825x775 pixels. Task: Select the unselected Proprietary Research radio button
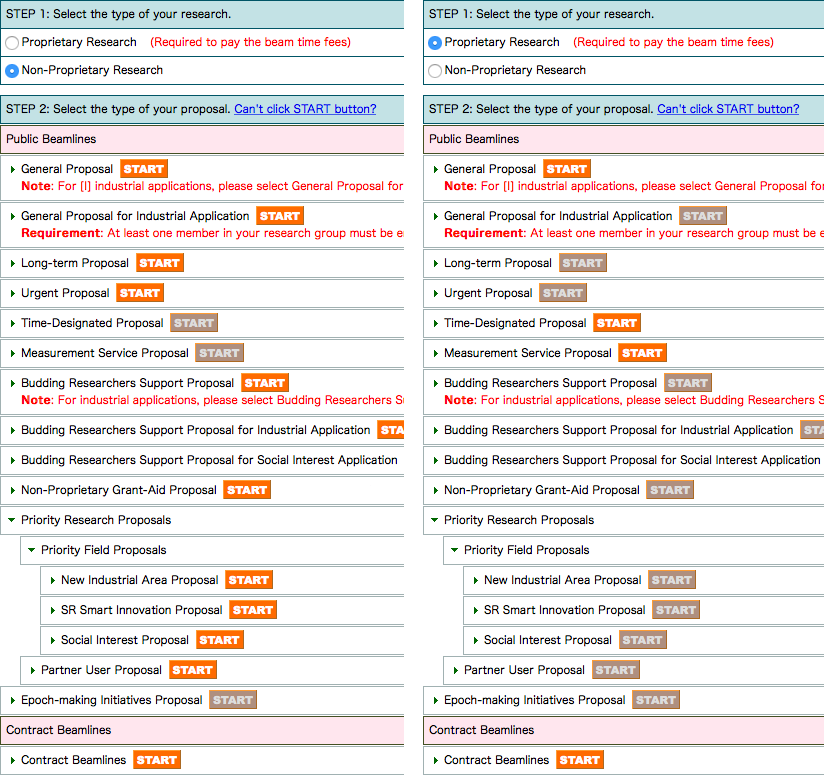[x=12, y=43]
